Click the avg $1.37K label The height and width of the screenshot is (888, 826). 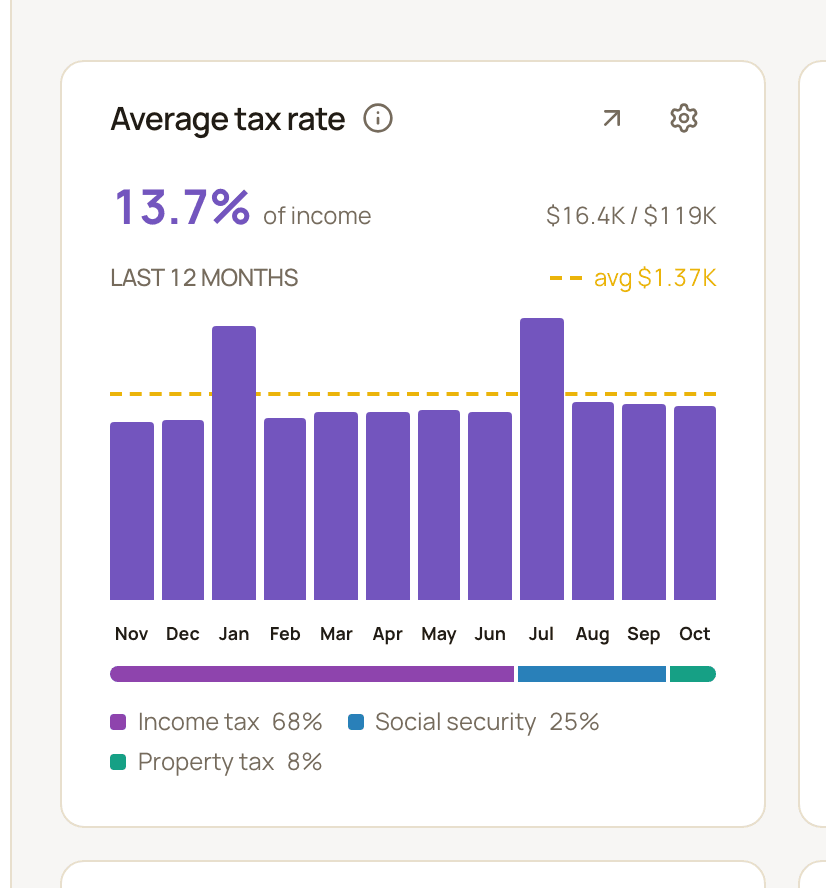coord(655,278)
